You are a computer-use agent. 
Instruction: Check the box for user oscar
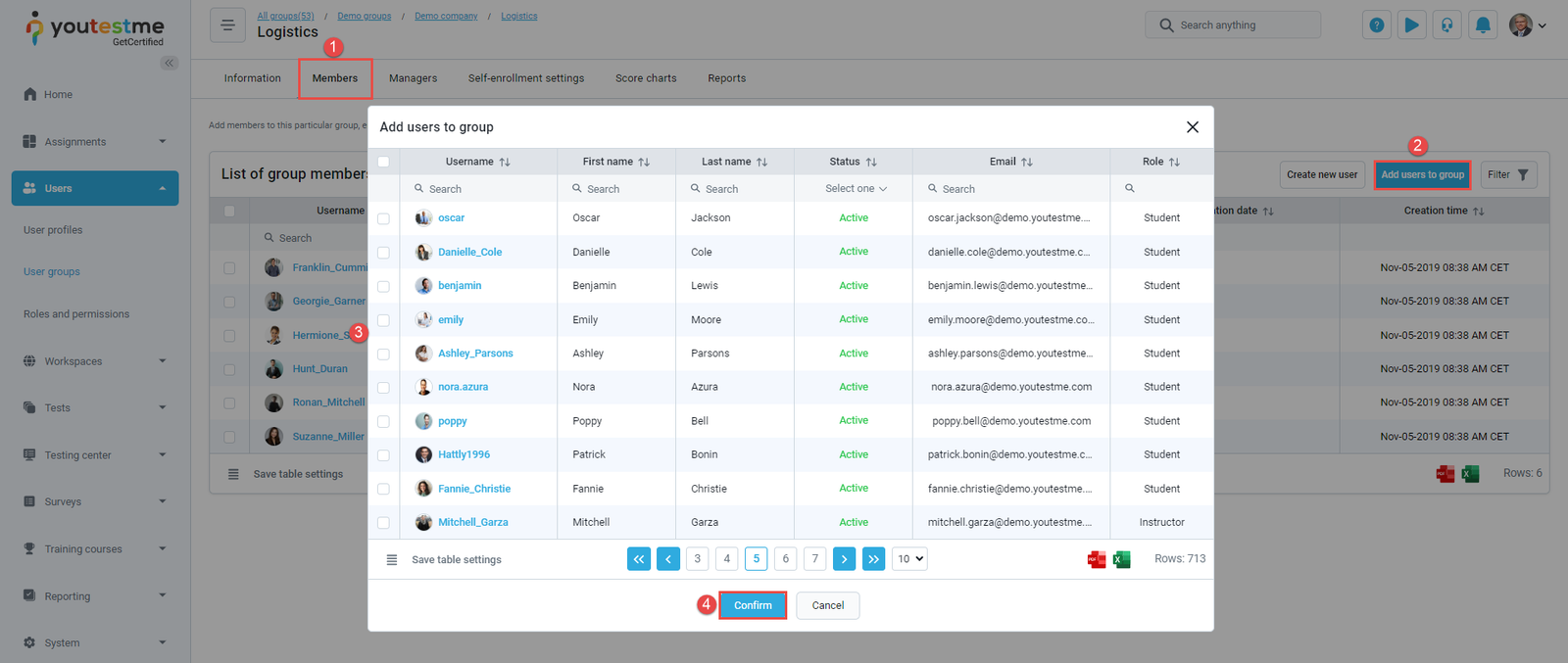383,218
